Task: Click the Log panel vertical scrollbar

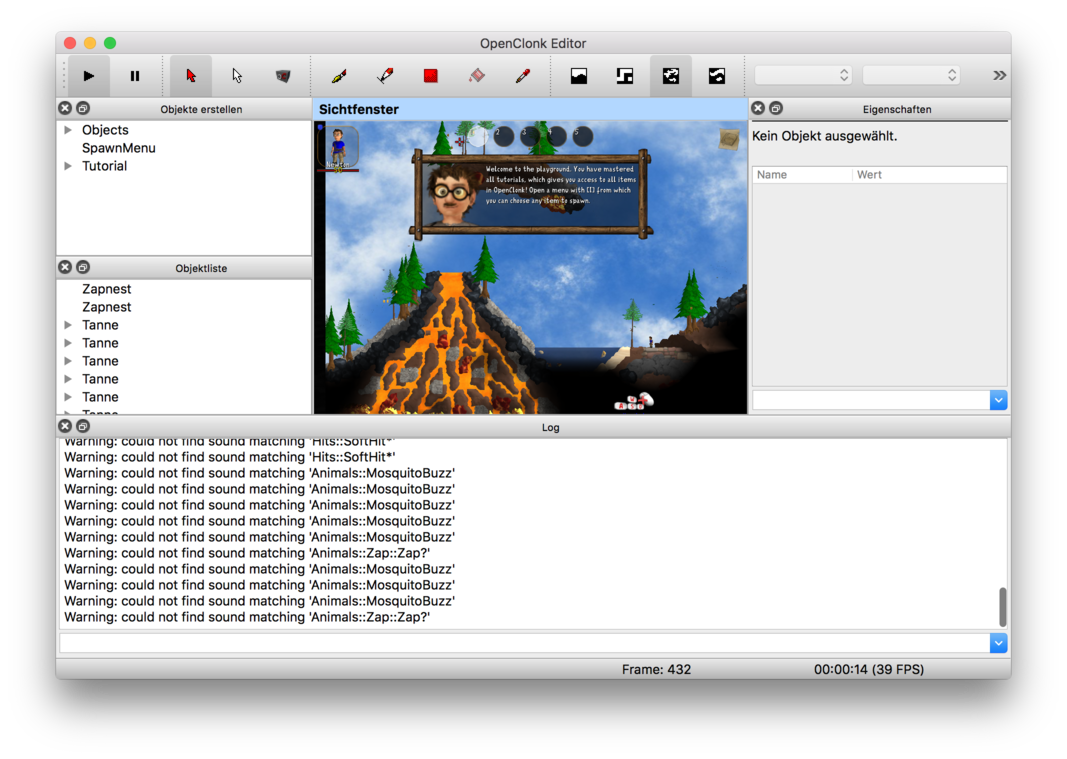Action: [1003, 606]
